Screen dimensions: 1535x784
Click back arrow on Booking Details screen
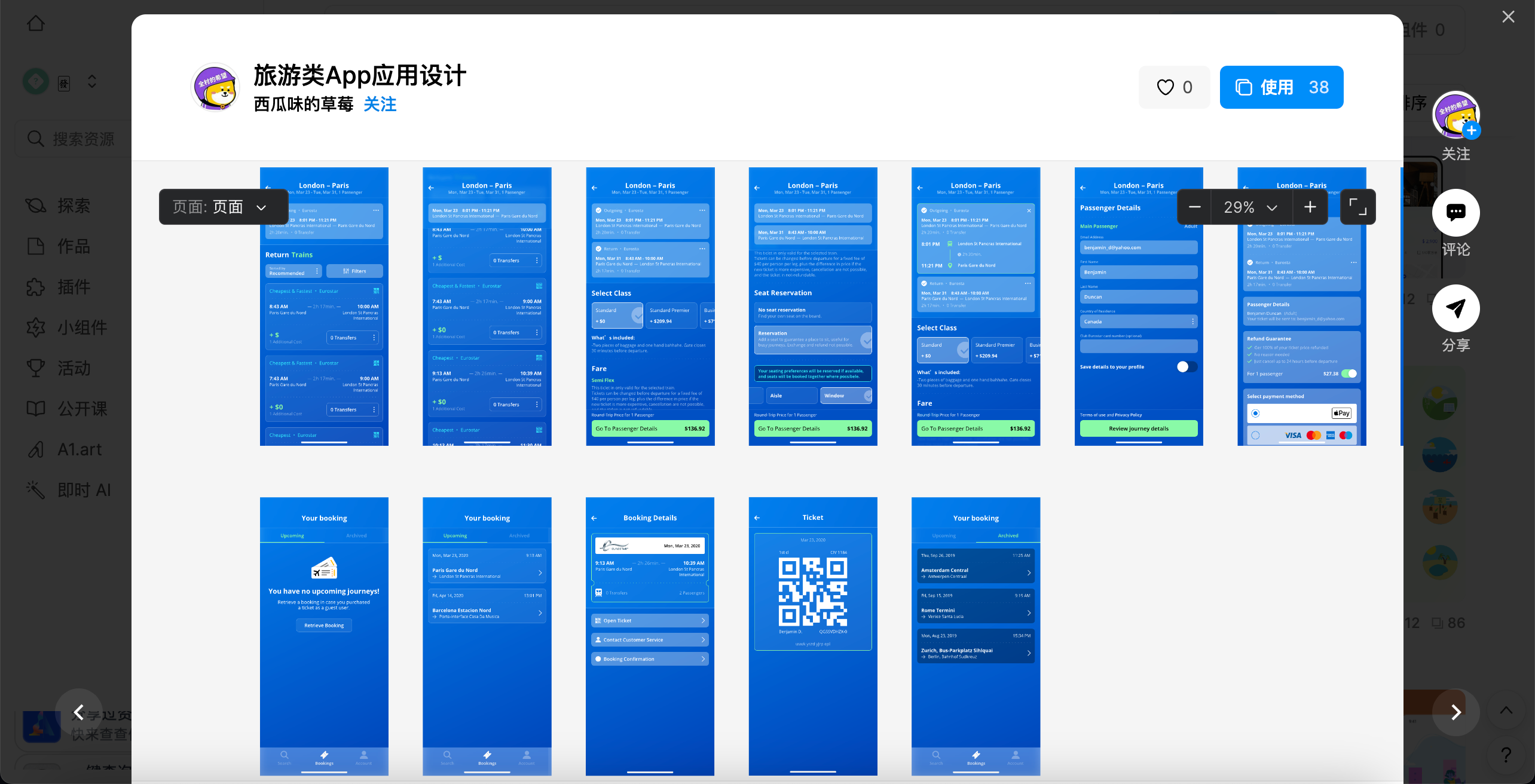tap(594, 518)
